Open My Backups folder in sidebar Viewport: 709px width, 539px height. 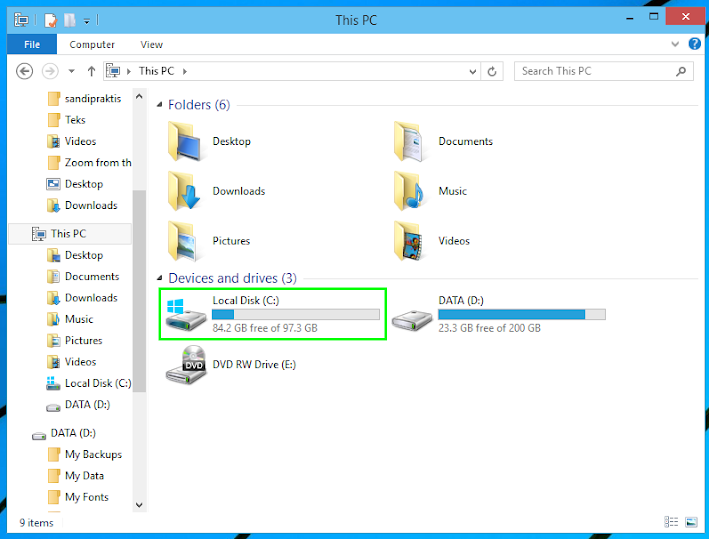(x=85, y=454)
